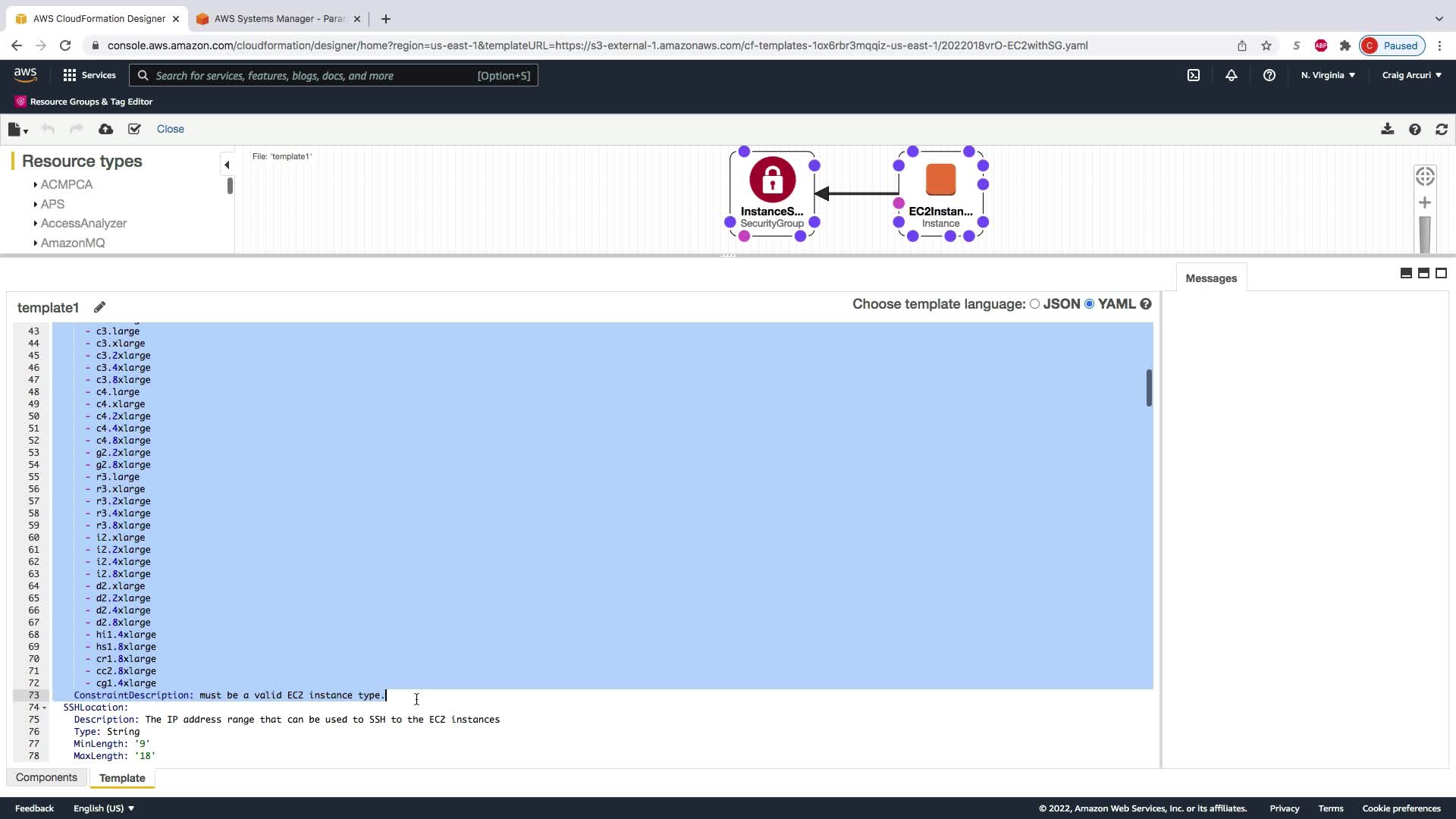Edit template1 name with pencil icon
Image resolution: width=1456 pixels, height=819 pixels.
tap(99, 307)
